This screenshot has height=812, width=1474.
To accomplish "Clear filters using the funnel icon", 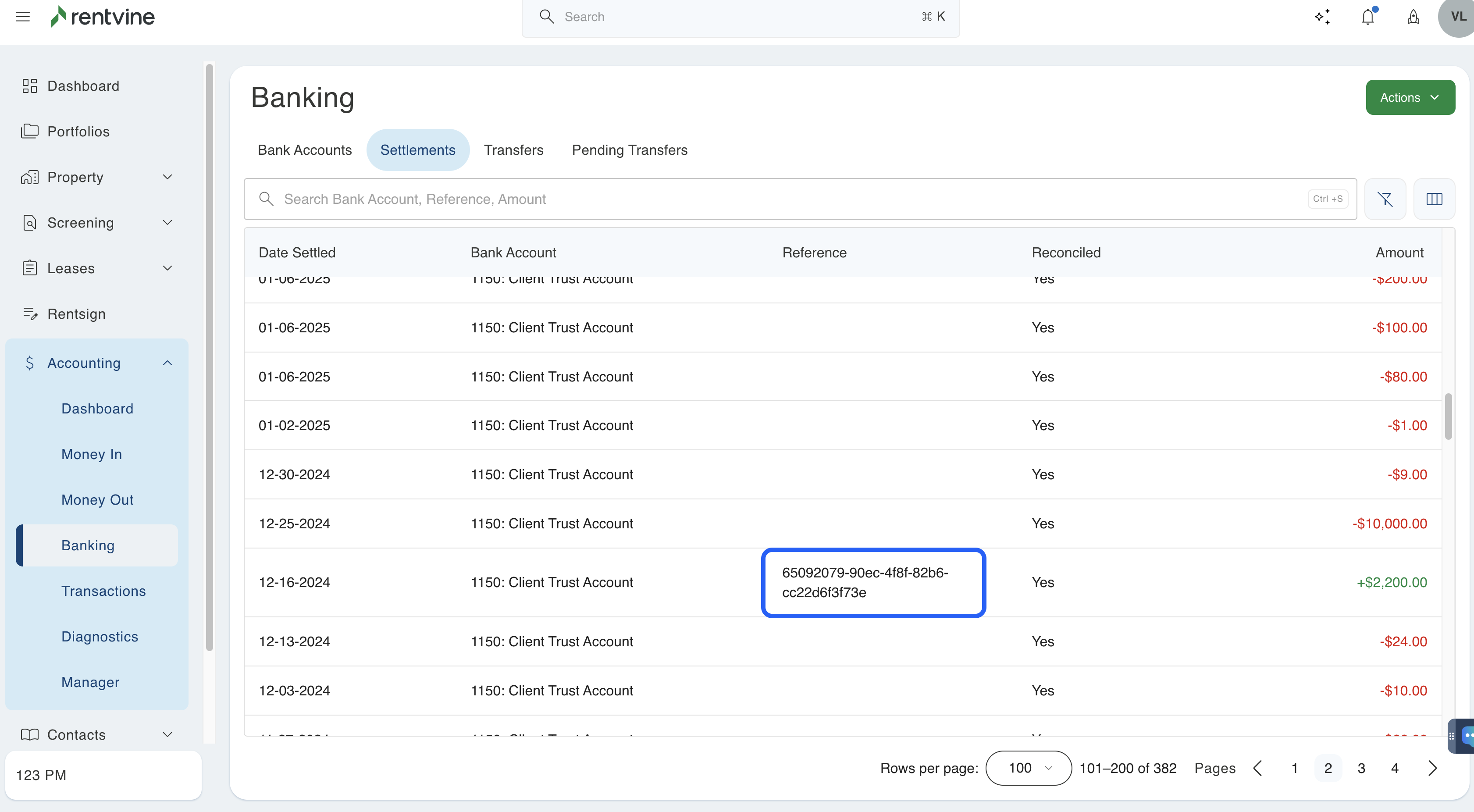I will click(1385, 199).
